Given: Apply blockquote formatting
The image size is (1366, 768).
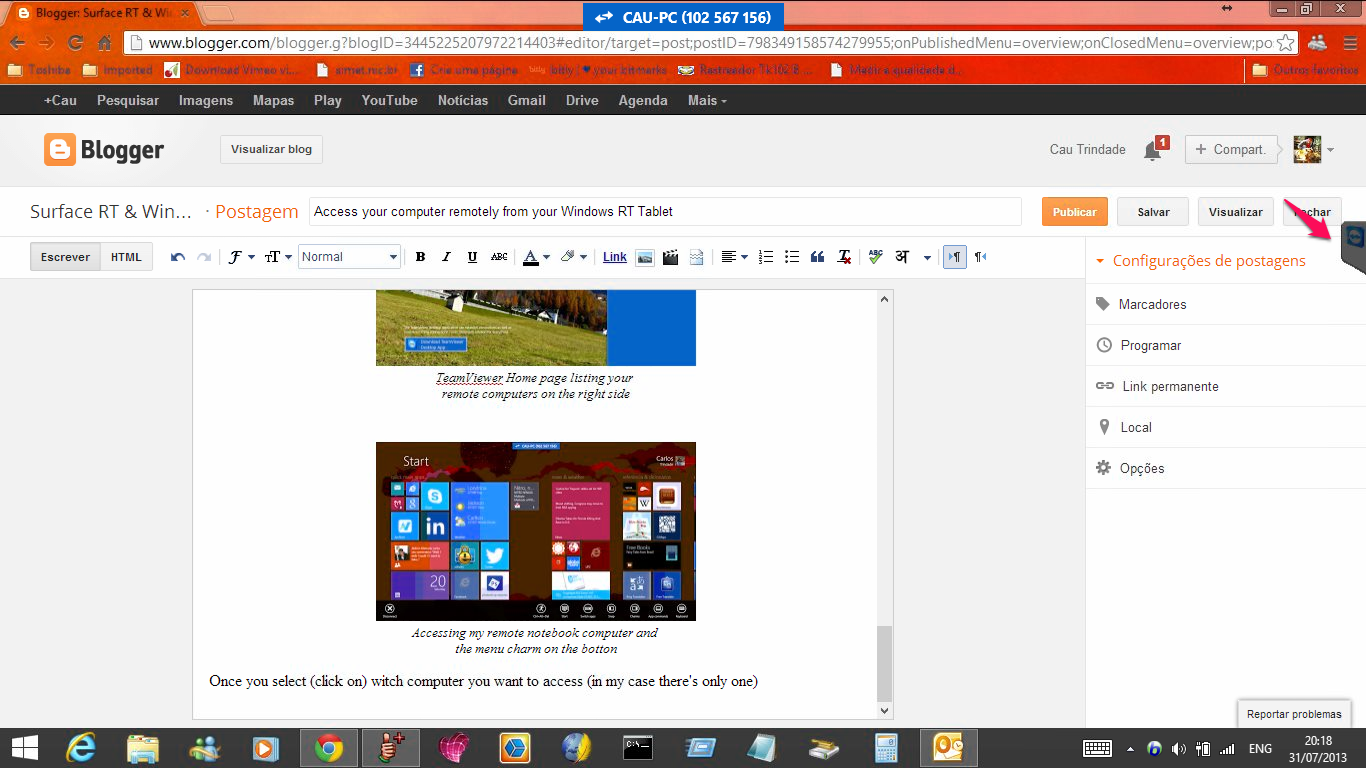Looking at the screenshot, I should tap(818, 257).
